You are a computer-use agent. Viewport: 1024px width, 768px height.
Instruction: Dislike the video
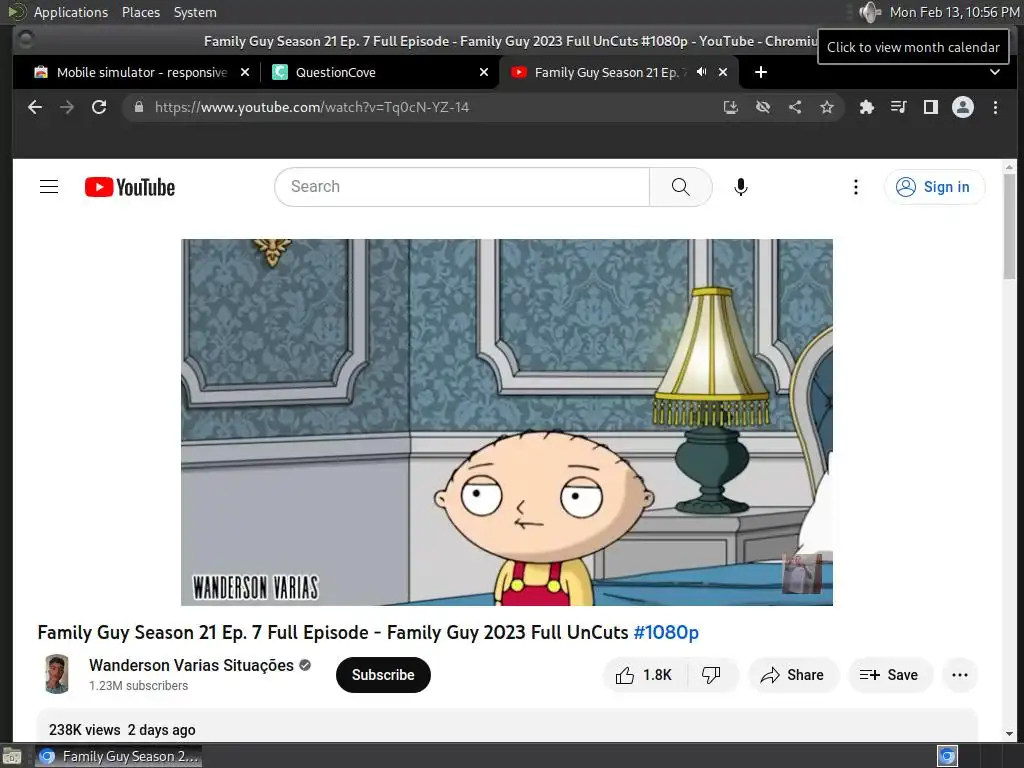[x=711, y=675]
